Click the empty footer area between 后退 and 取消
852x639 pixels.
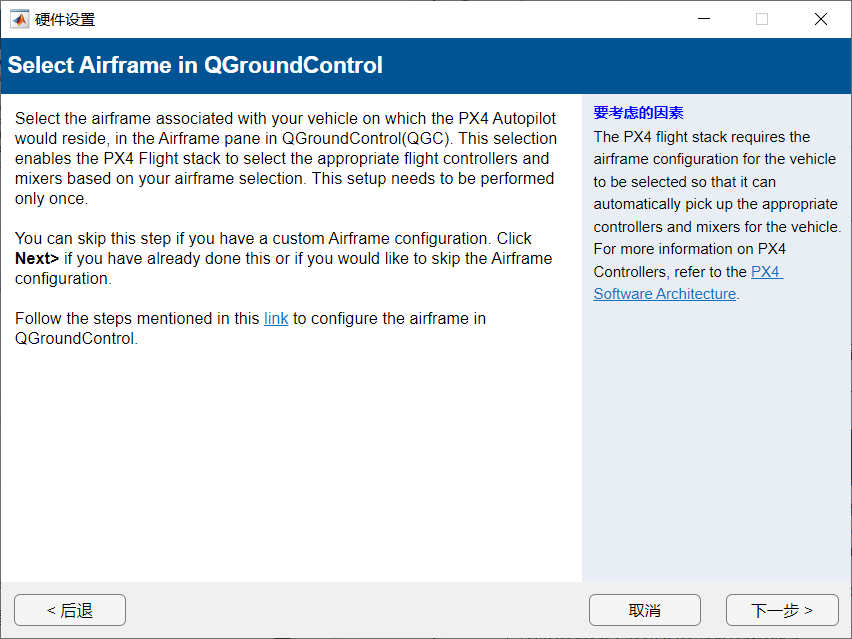pos(355,610)
